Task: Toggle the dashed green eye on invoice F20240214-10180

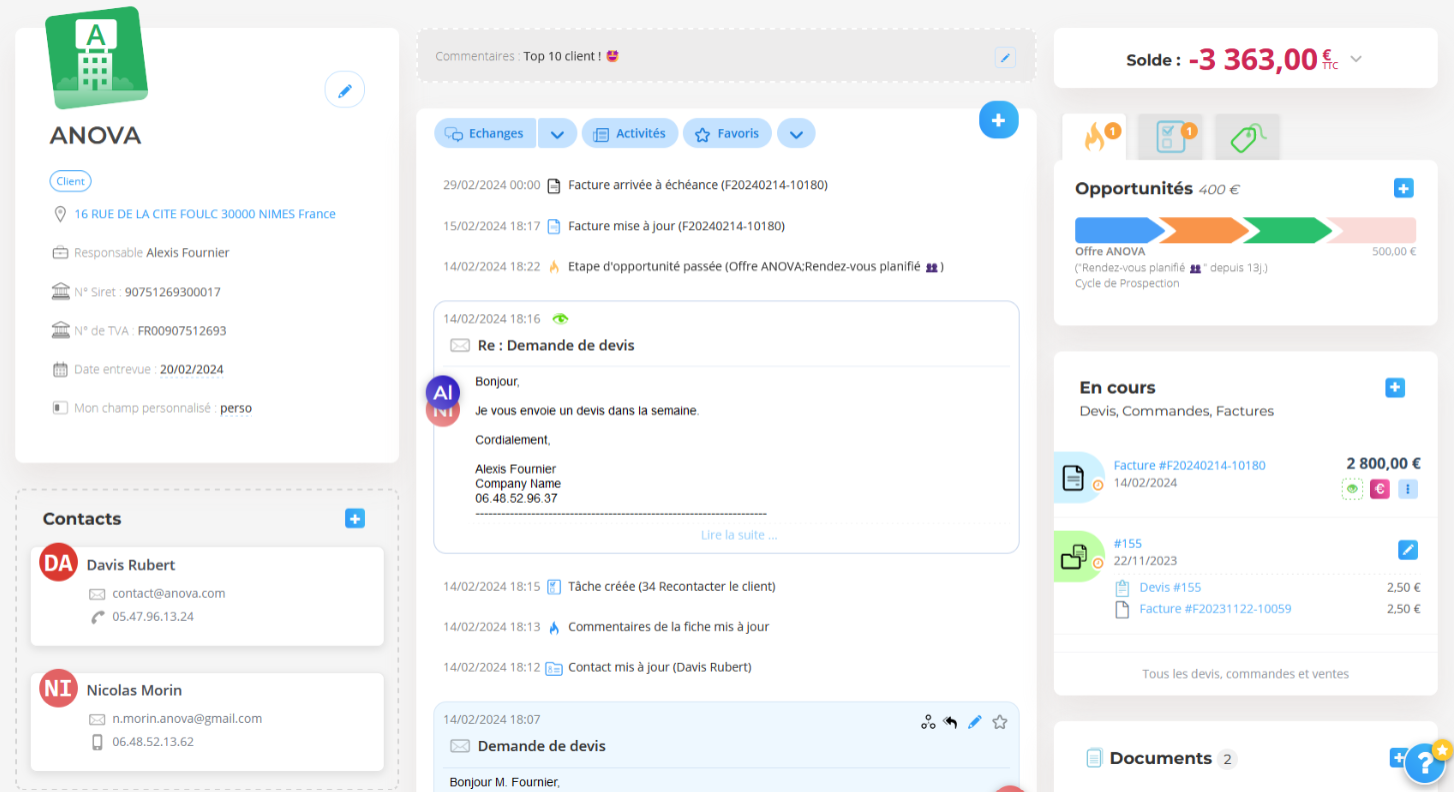Action: (x=1352, y=489)
